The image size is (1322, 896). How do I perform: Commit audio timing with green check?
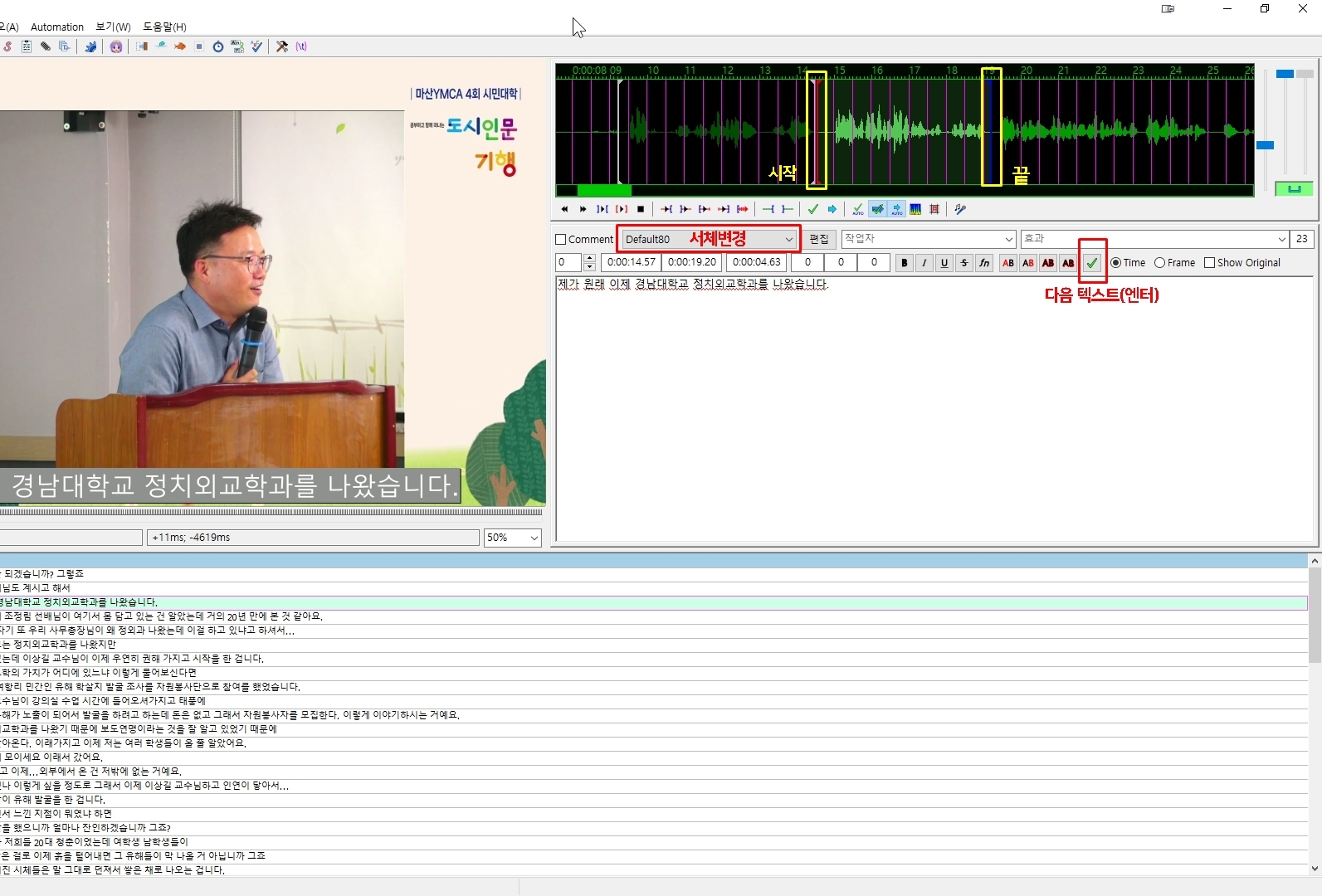pyautogui.click(x=813, y=209)
